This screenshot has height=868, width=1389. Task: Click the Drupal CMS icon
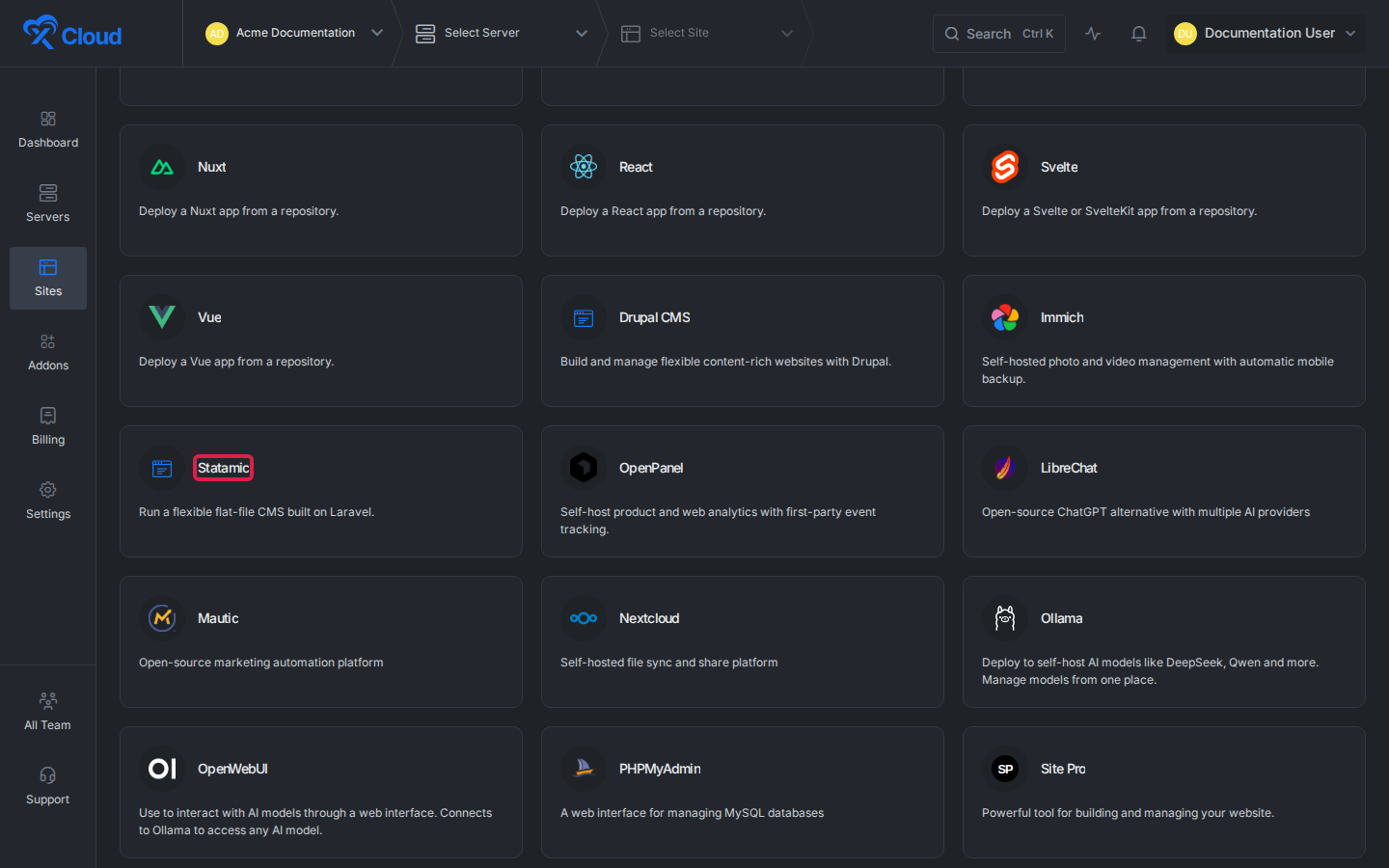[x=584, y=317]
